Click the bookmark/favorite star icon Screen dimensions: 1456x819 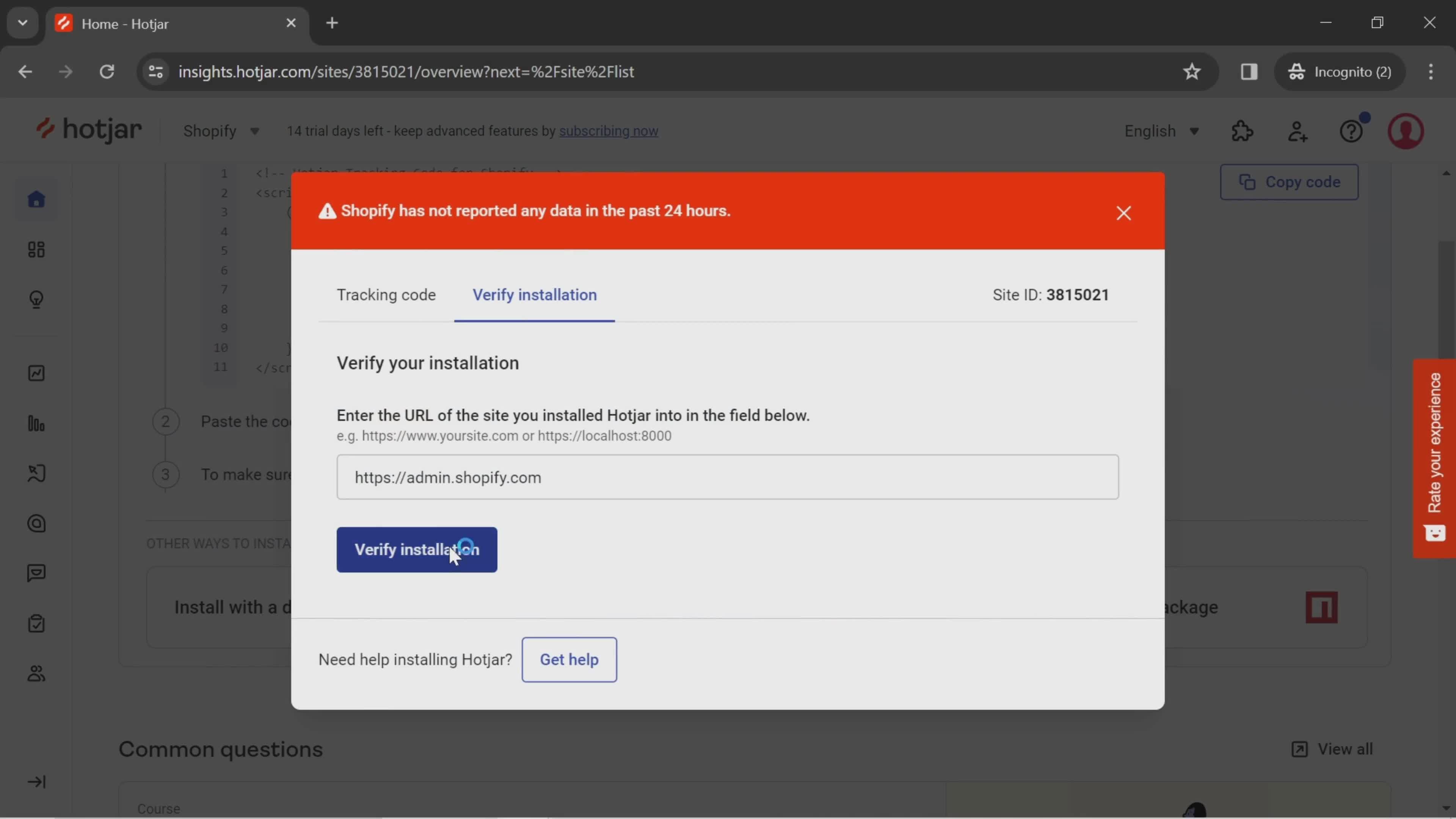click(1192, 71)
